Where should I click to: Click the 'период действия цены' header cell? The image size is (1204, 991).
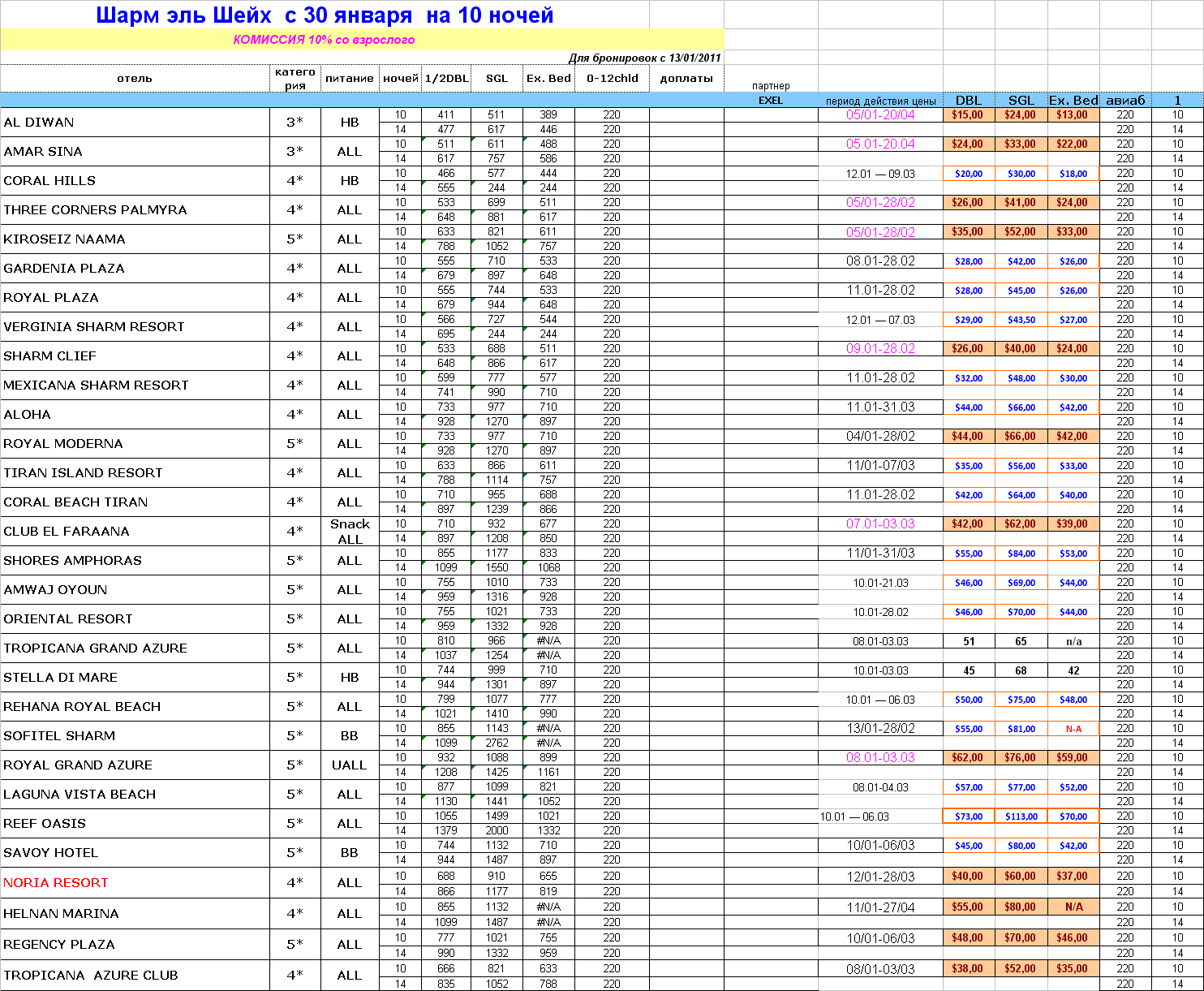(x=880, y=101)
